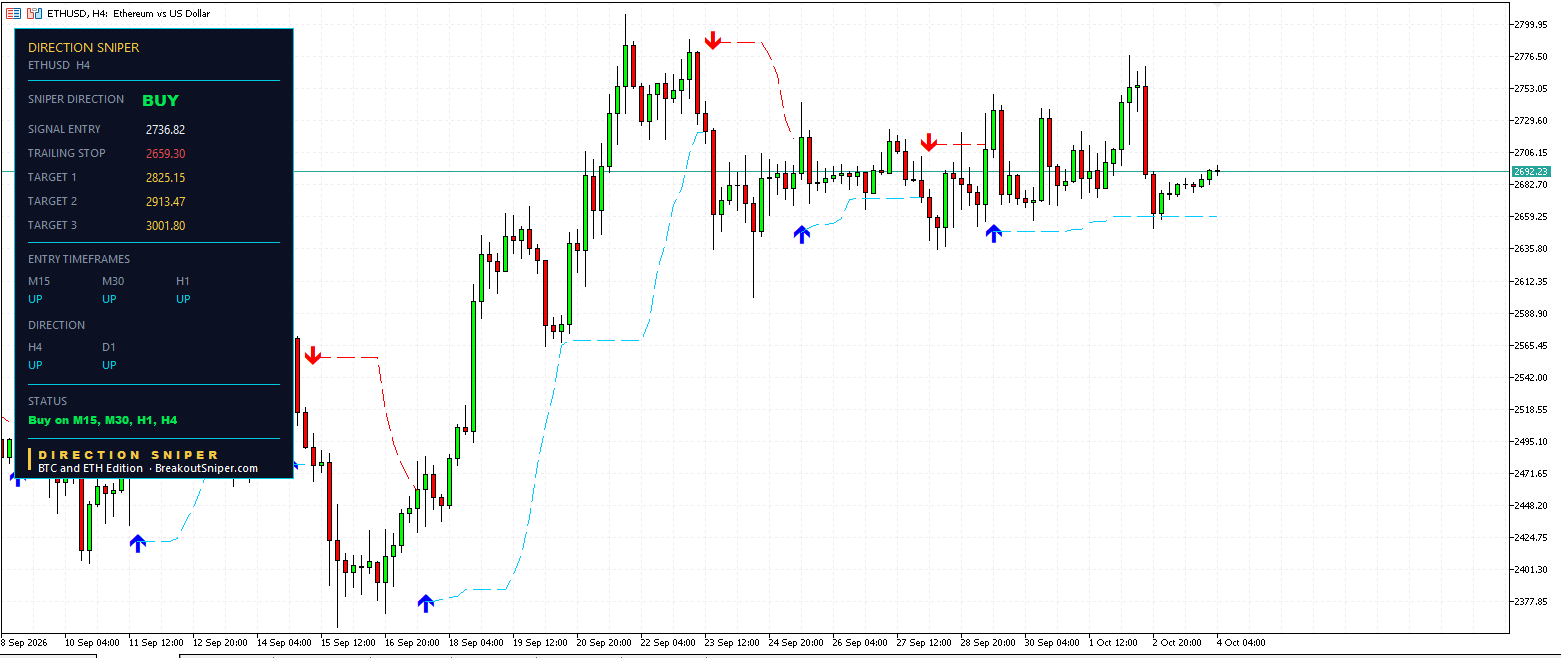Click the SNIPER DIRECTION label

pyautogui.click(x=76, y=99)
